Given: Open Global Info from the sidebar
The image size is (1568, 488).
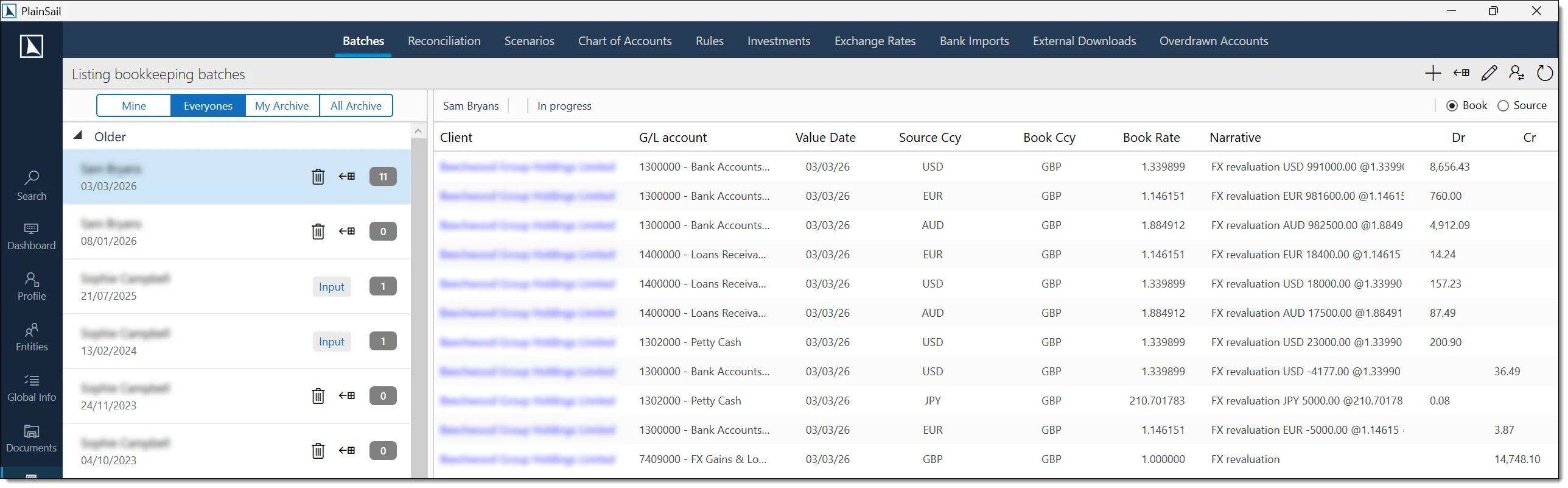Looking at the screenshot, I should (32, 388).
